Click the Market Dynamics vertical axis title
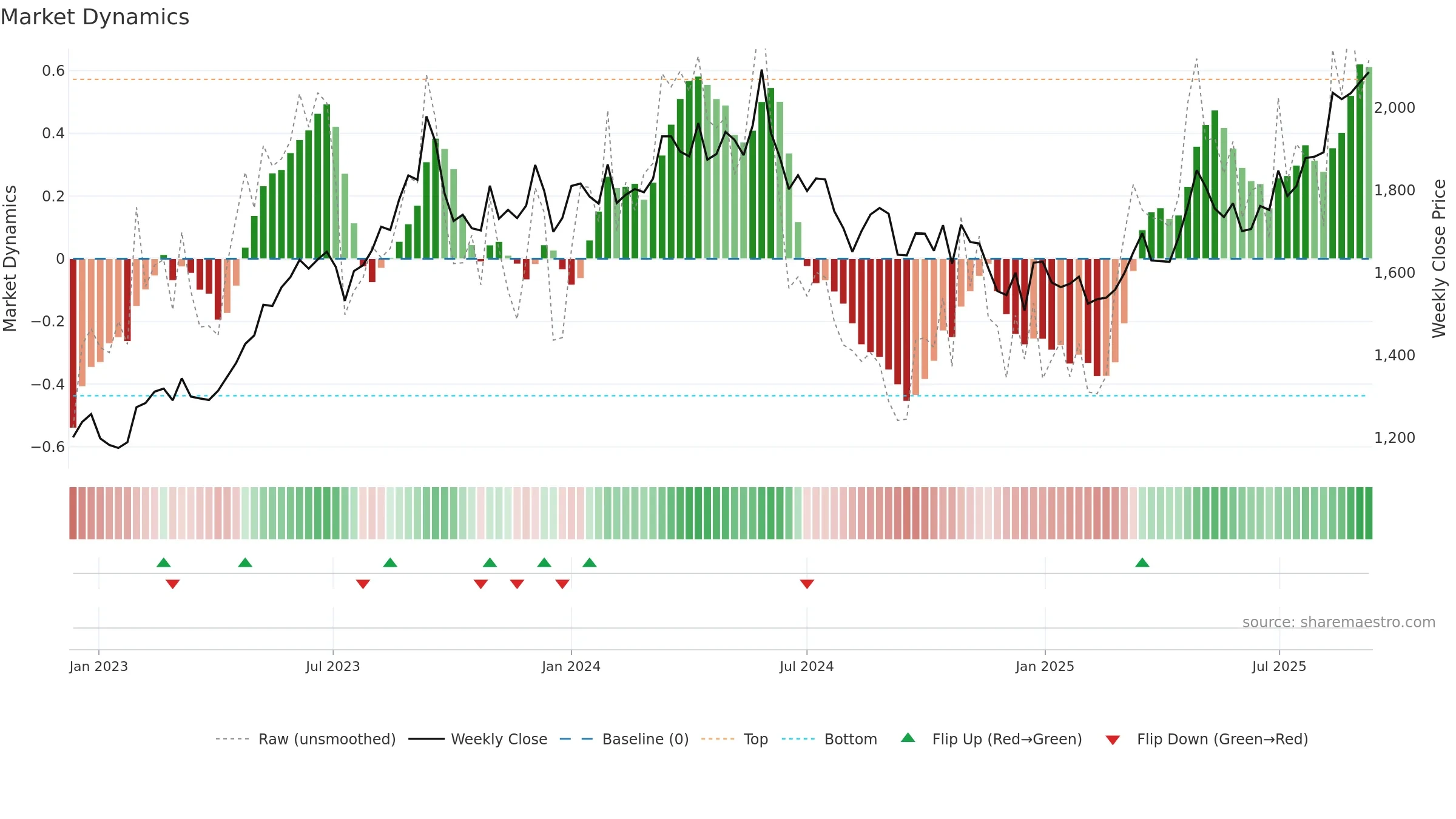The width and height of the screenshot is (1456, 819). point(10,258)
